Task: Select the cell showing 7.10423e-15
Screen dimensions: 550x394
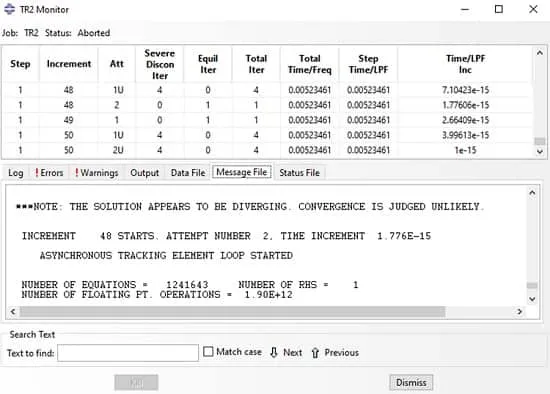Action: click(x=465, y=90)
